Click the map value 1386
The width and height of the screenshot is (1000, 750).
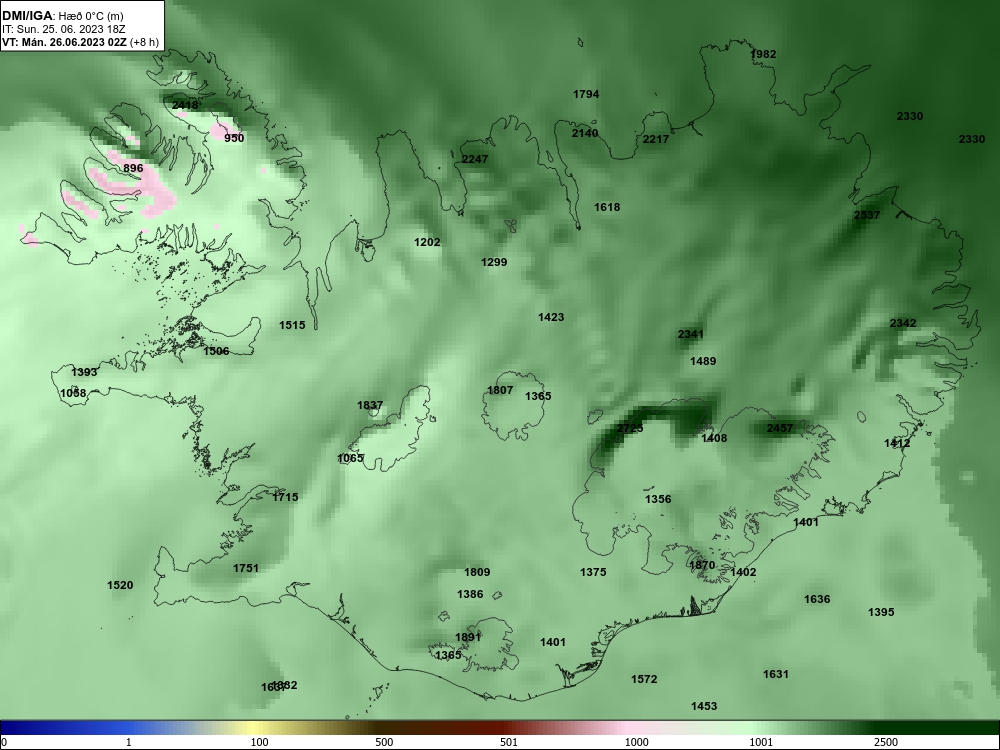tap(470, 594)
